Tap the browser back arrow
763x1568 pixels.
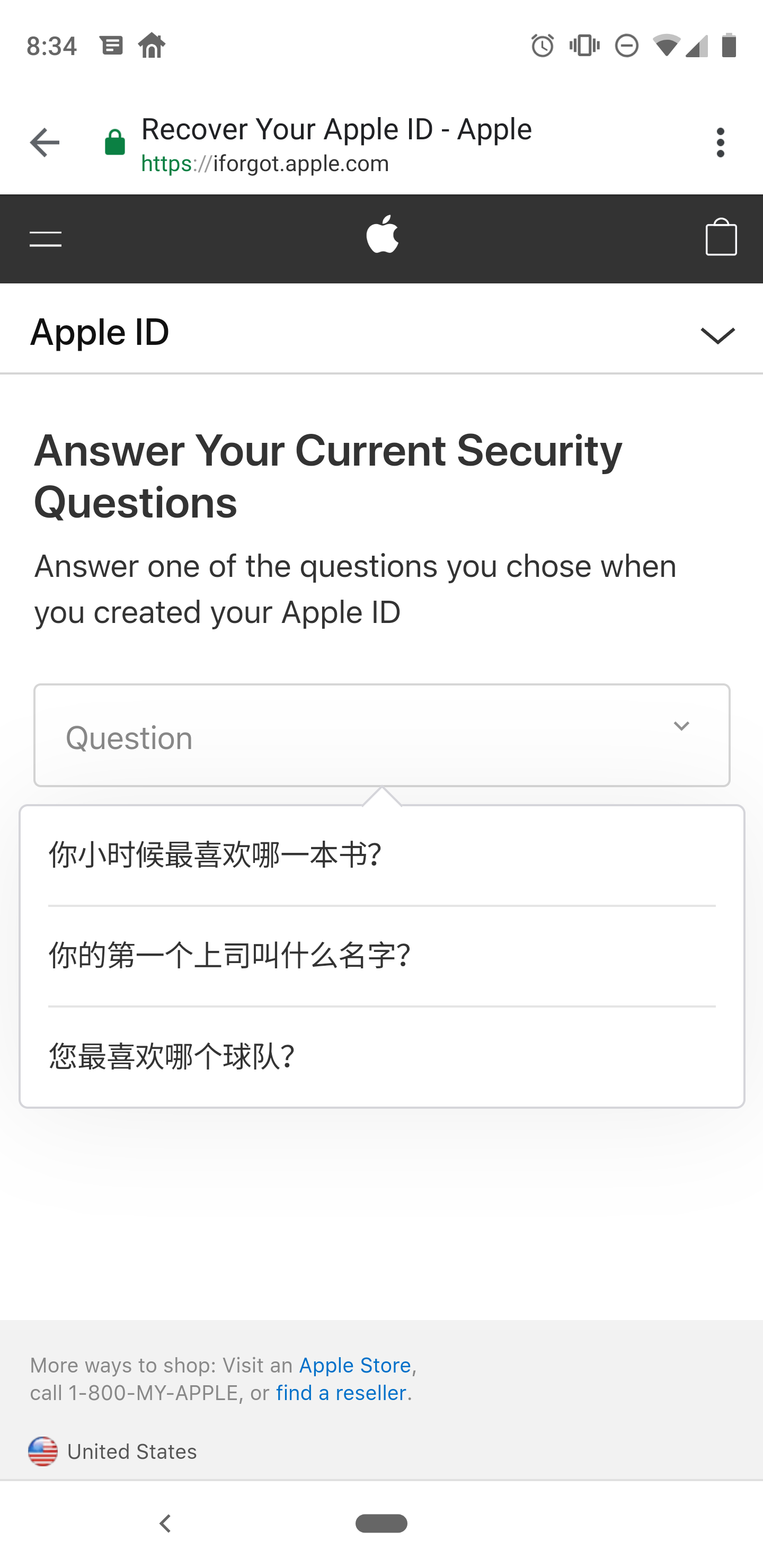click(x=45, y=143)
